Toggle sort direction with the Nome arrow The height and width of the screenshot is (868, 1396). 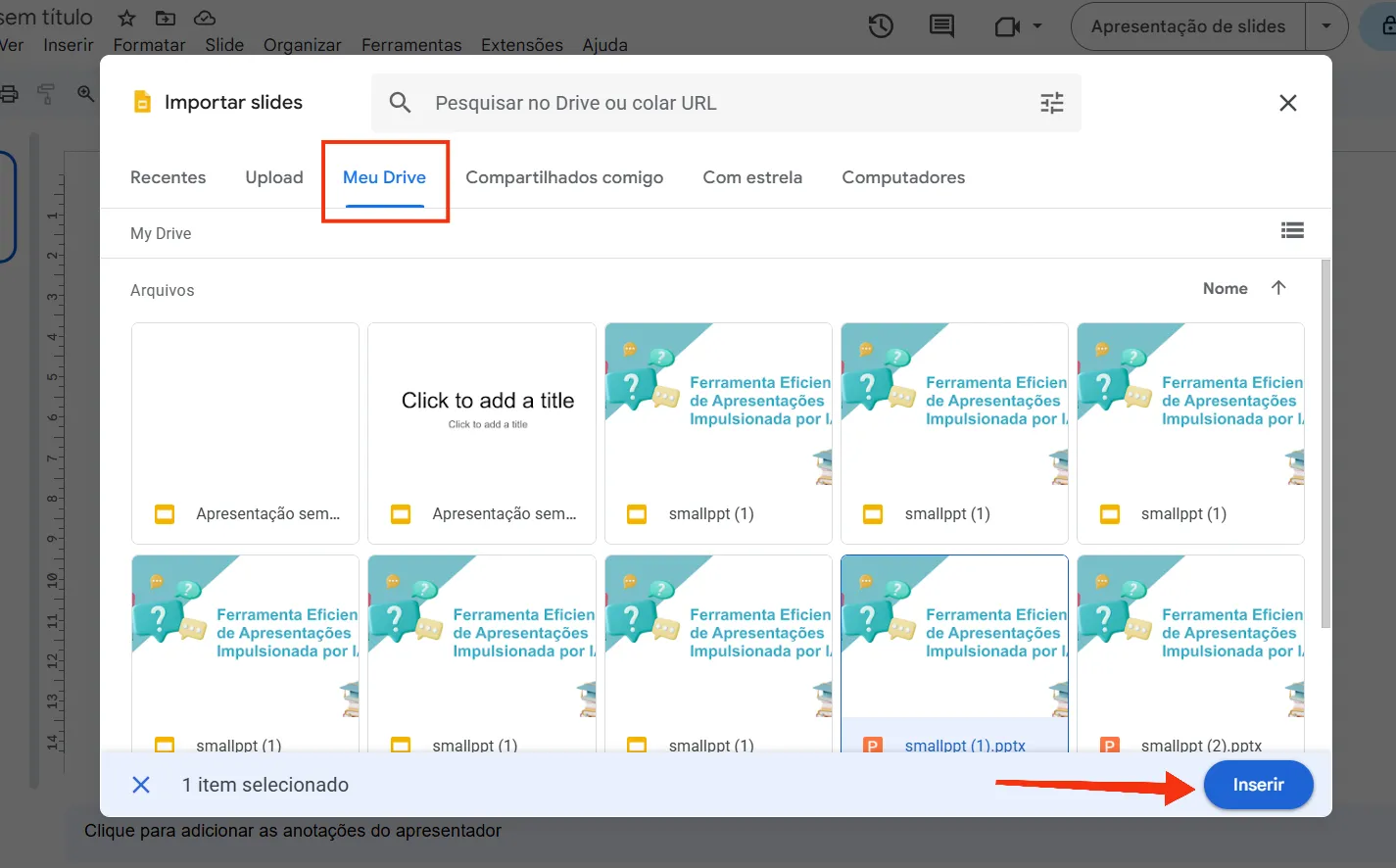click(1278, 287)
